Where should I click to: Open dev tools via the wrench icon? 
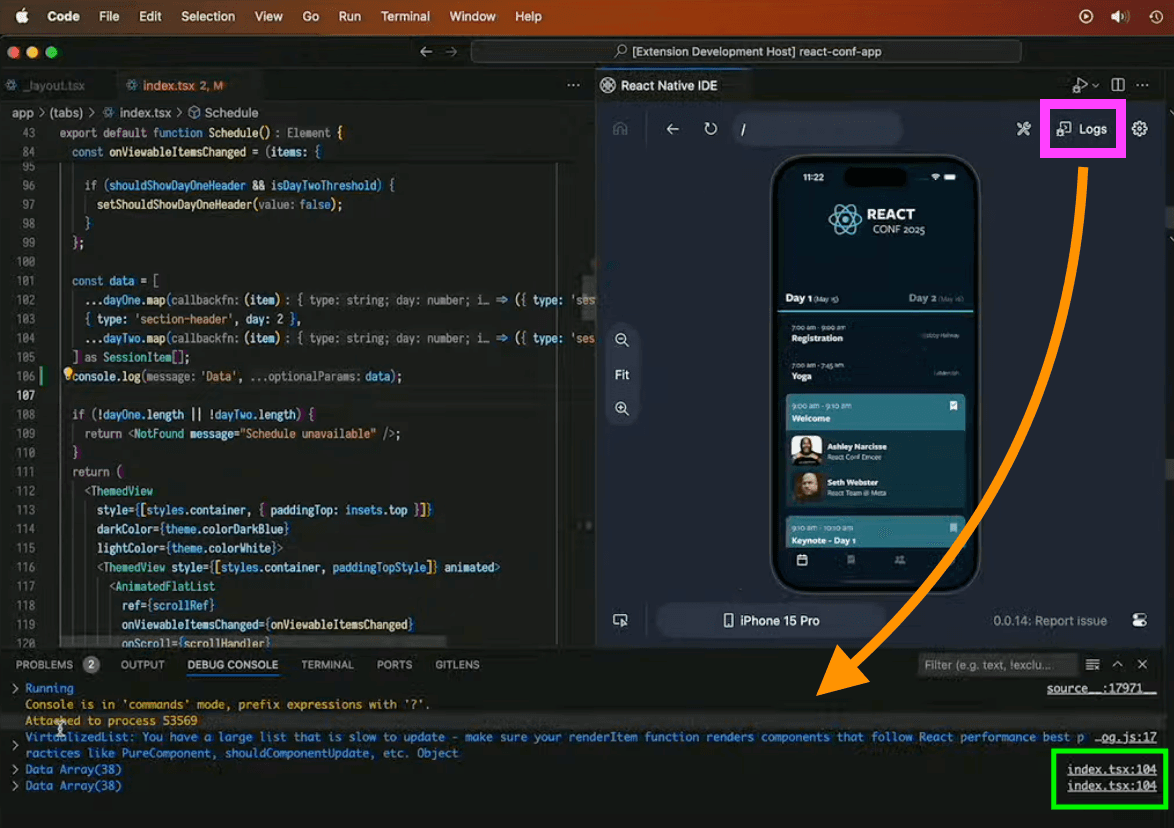coord(1023,128)
